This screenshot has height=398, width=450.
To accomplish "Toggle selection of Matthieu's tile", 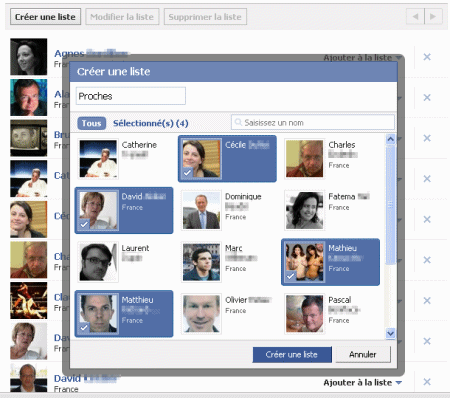I will pos(124,314).
